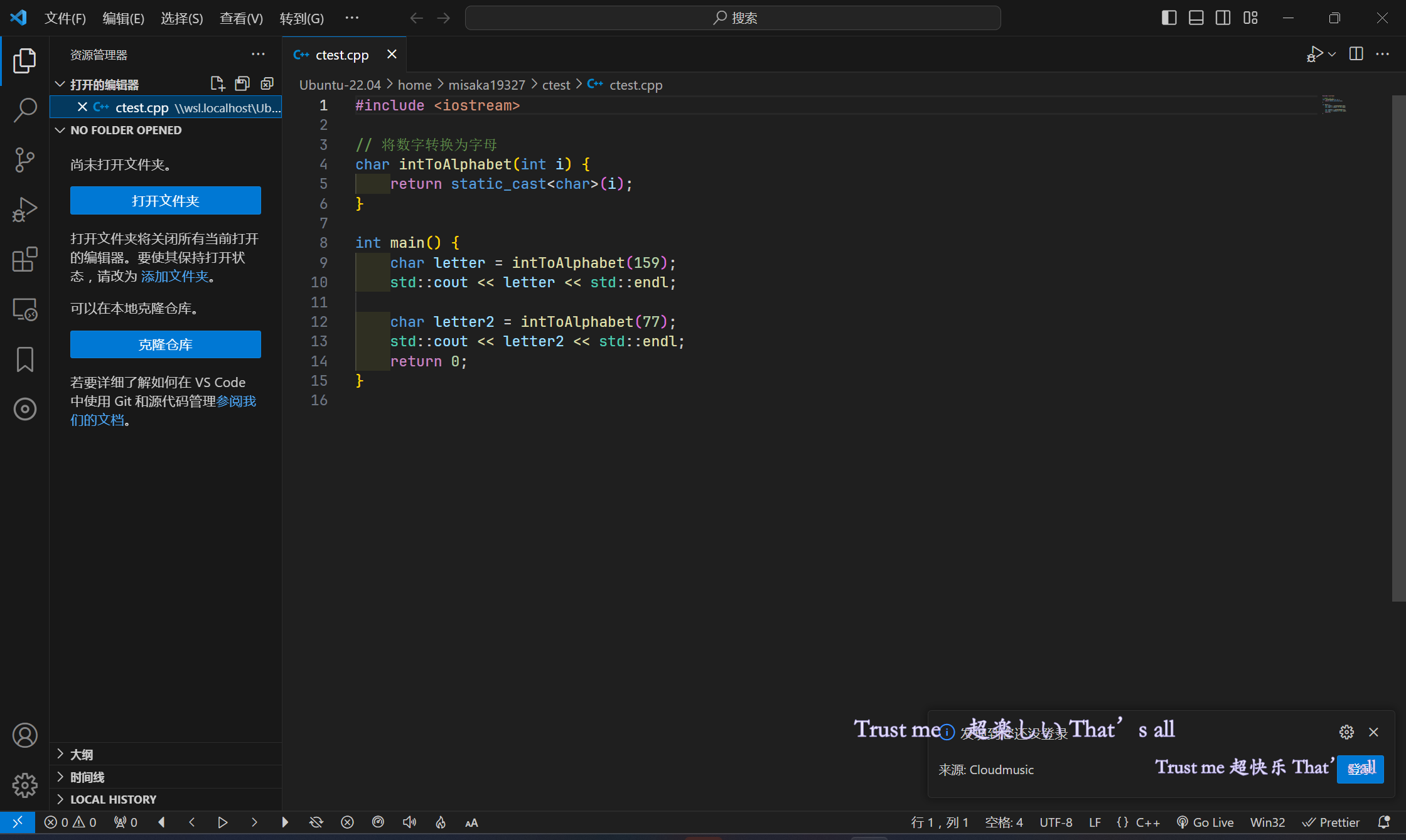Click the ports broadcast indicator showing 0
1406x840 pixels.
126,822
